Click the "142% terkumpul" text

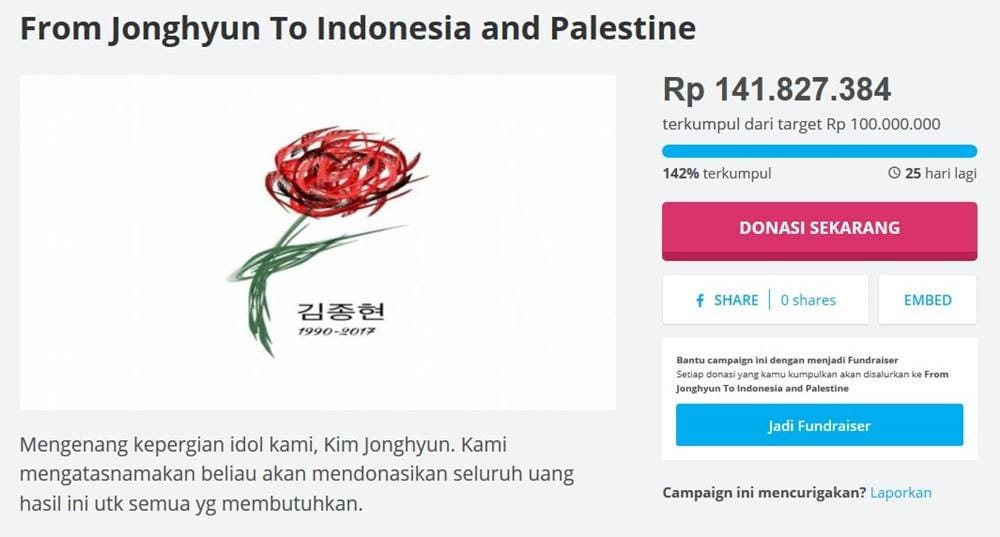(716, 173)
